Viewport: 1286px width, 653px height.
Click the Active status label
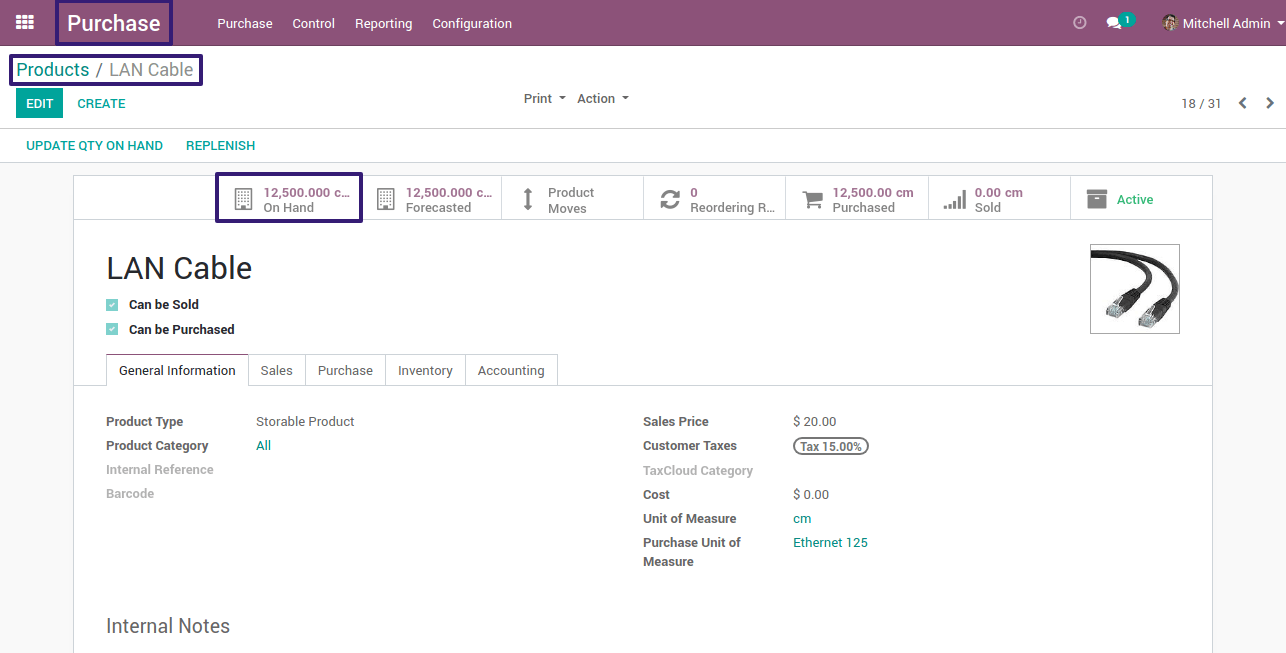pos(1135,200)
